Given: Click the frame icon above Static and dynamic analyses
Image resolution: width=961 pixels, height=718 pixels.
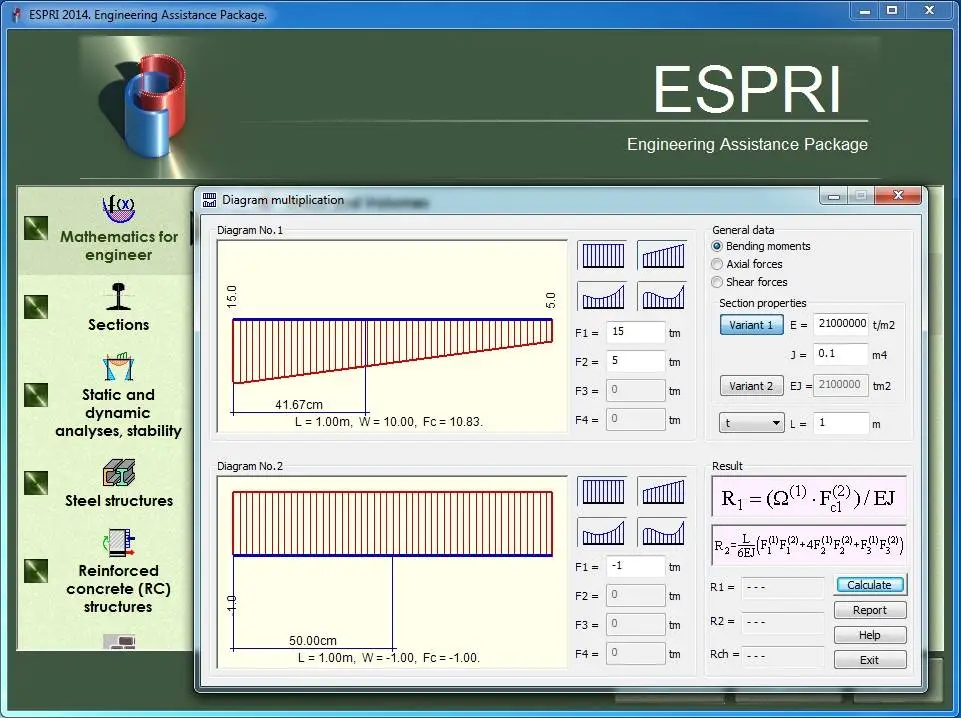Looking at the screenshot, I should click(118, 366).
